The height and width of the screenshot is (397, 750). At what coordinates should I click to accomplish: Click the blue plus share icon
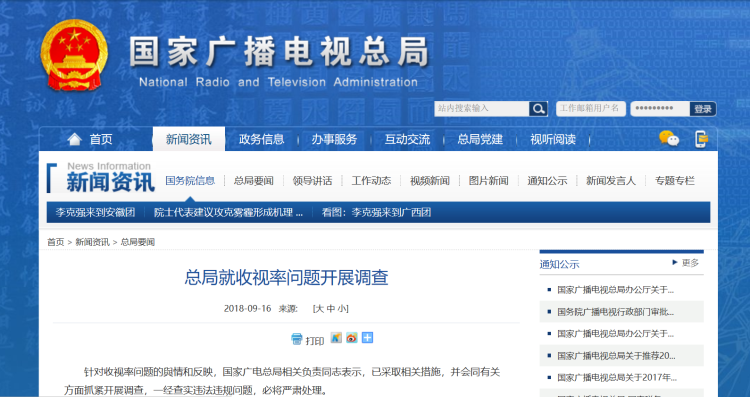pyautogui.click(x=367, y=338)
